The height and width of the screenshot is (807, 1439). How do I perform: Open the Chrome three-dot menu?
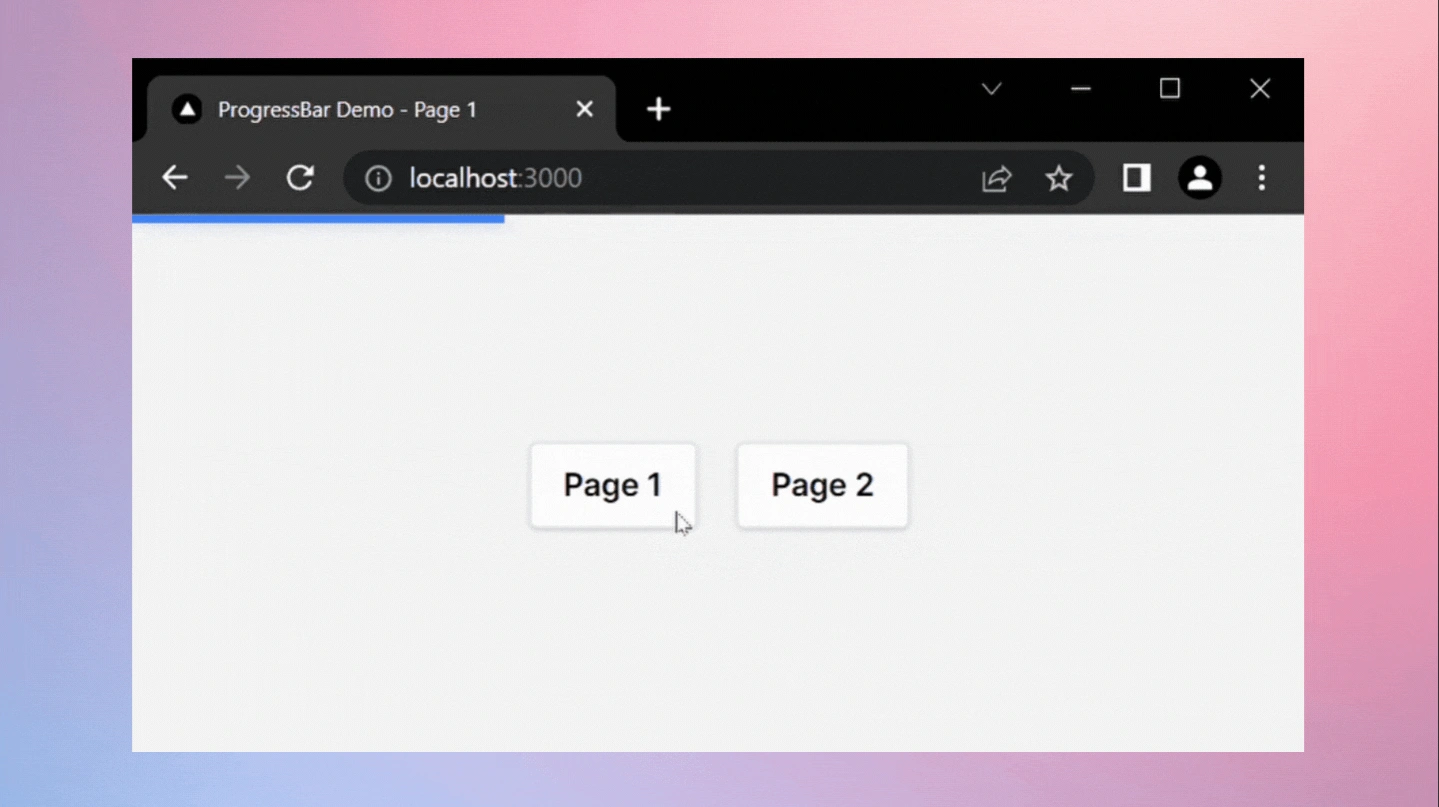coord(1261,178)
